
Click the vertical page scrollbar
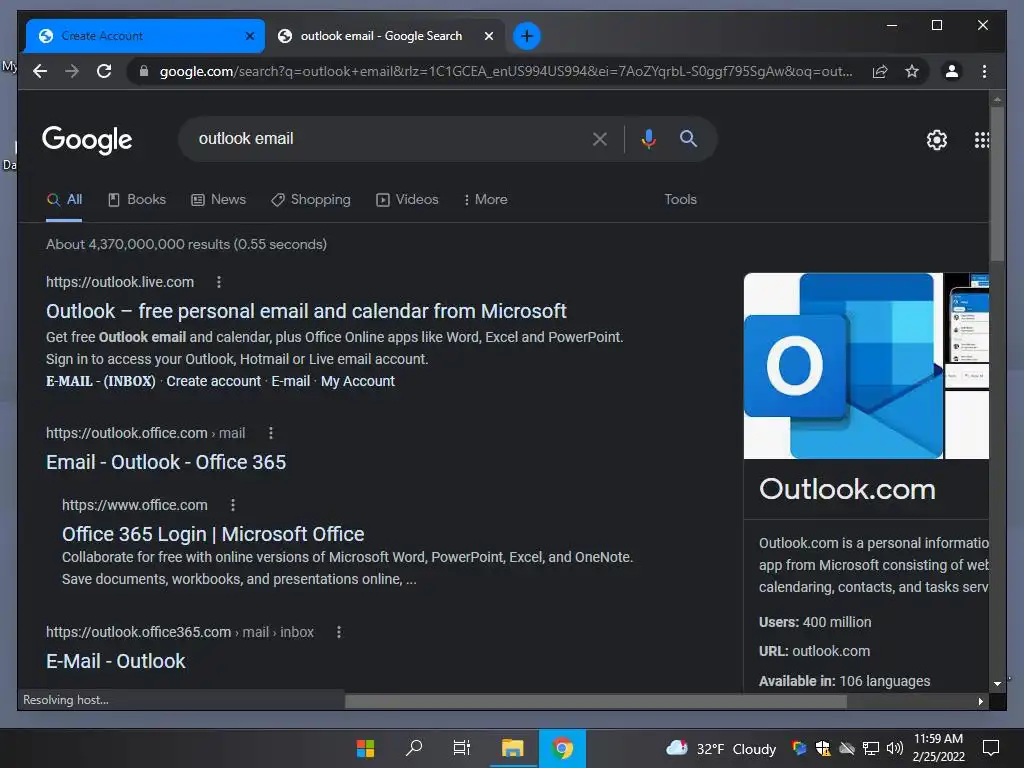pyautogui.click(x=997, y=183)
